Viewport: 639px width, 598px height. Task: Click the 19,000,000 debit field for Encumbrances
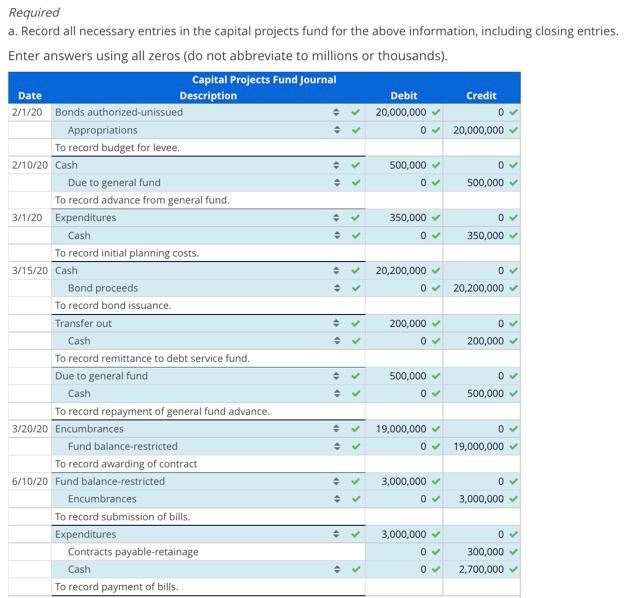(x=403, y=429)
